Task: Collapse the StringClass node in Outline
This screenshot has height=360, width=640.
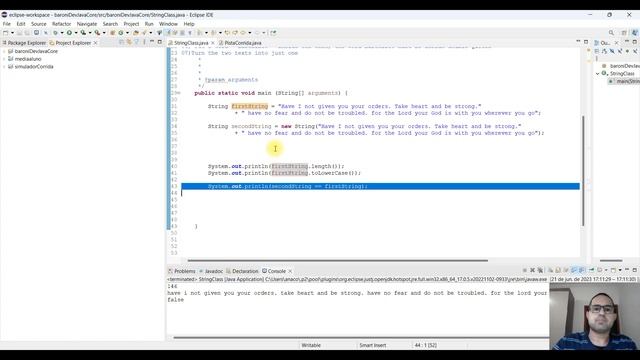Action: coord(597,73)
